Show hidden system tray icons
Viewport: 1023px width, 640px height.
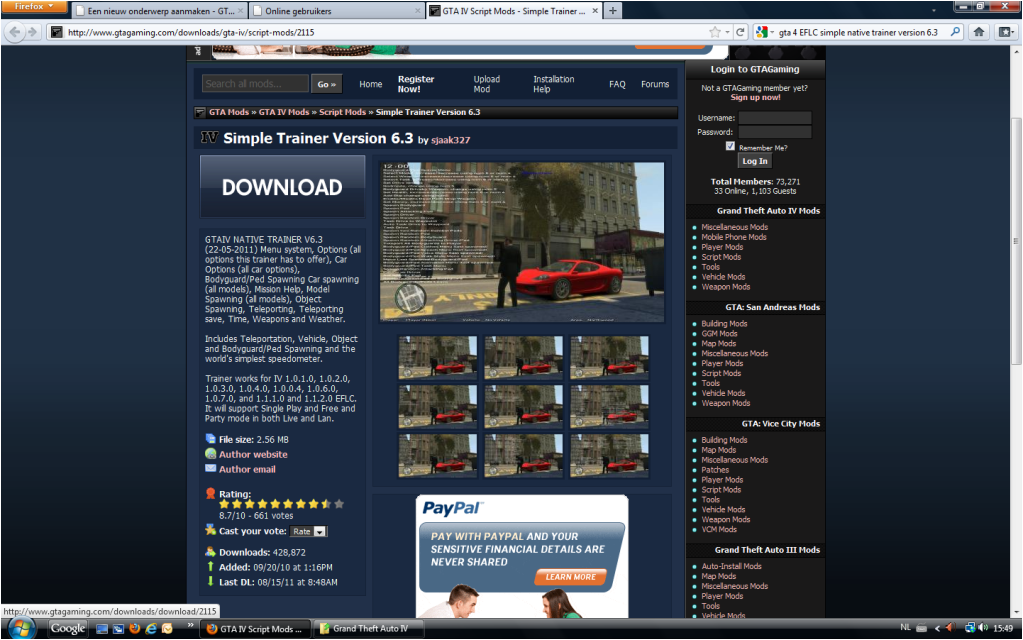point(938,628)
